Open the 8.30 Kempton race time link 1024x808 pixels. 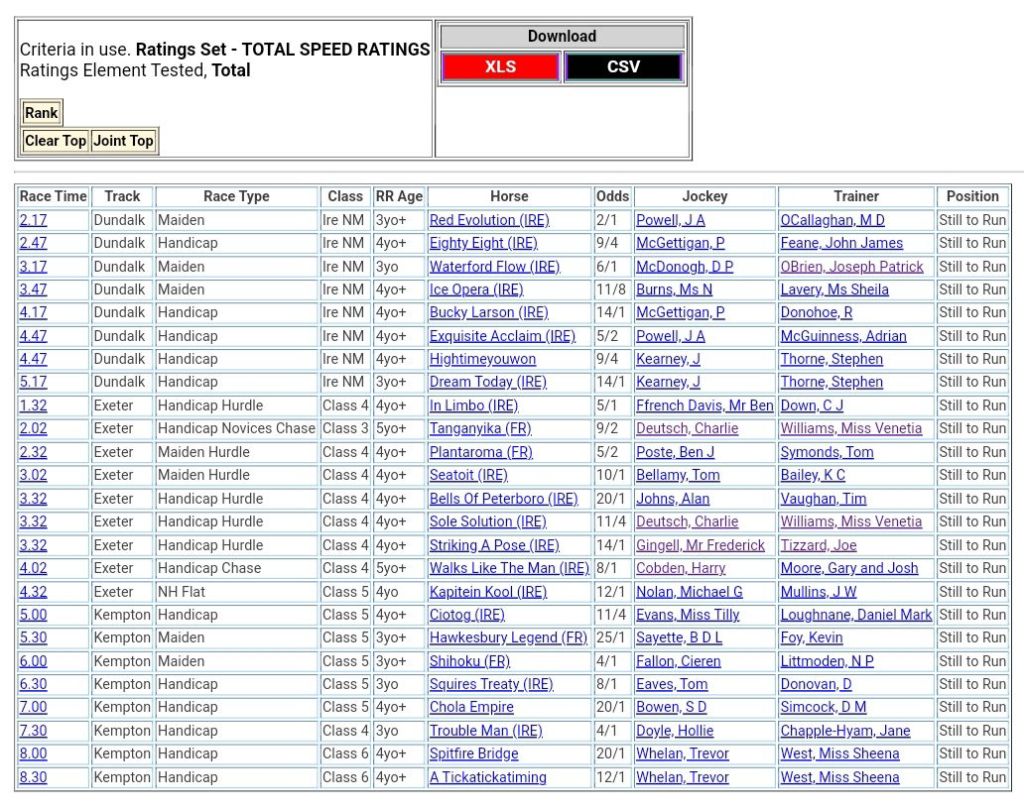pyautogui.click(x=32, y=777)
